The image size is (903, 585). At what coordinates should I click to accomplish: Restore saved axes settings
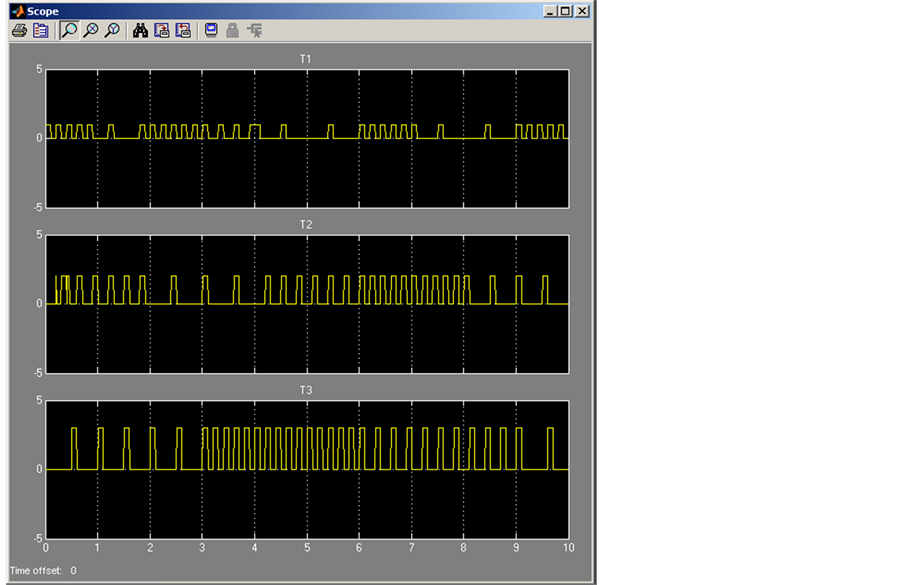click(182, 31)
